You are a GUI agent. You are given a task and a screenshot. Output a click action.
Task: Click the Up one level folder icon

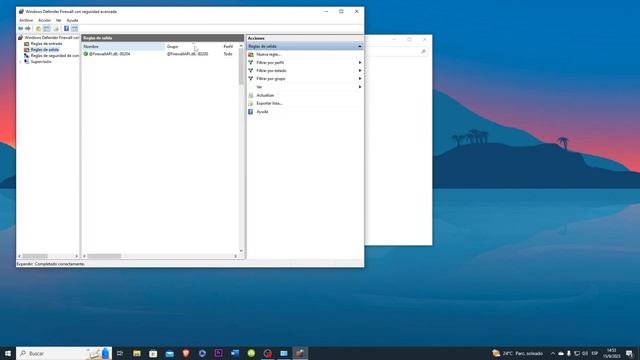click(x=38, y=29)
